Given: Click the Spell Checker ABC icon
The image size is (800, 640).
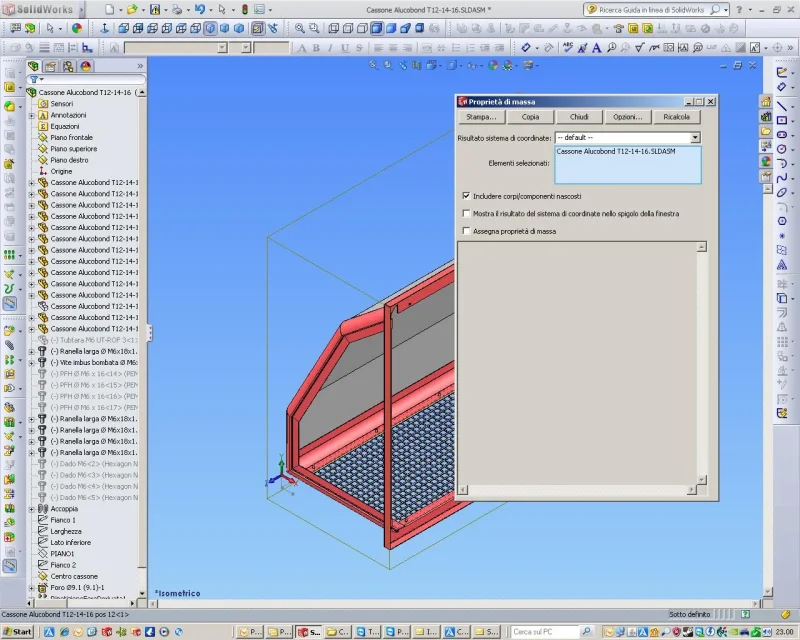Looking at the screenshot, I should [x=567, y=47].
